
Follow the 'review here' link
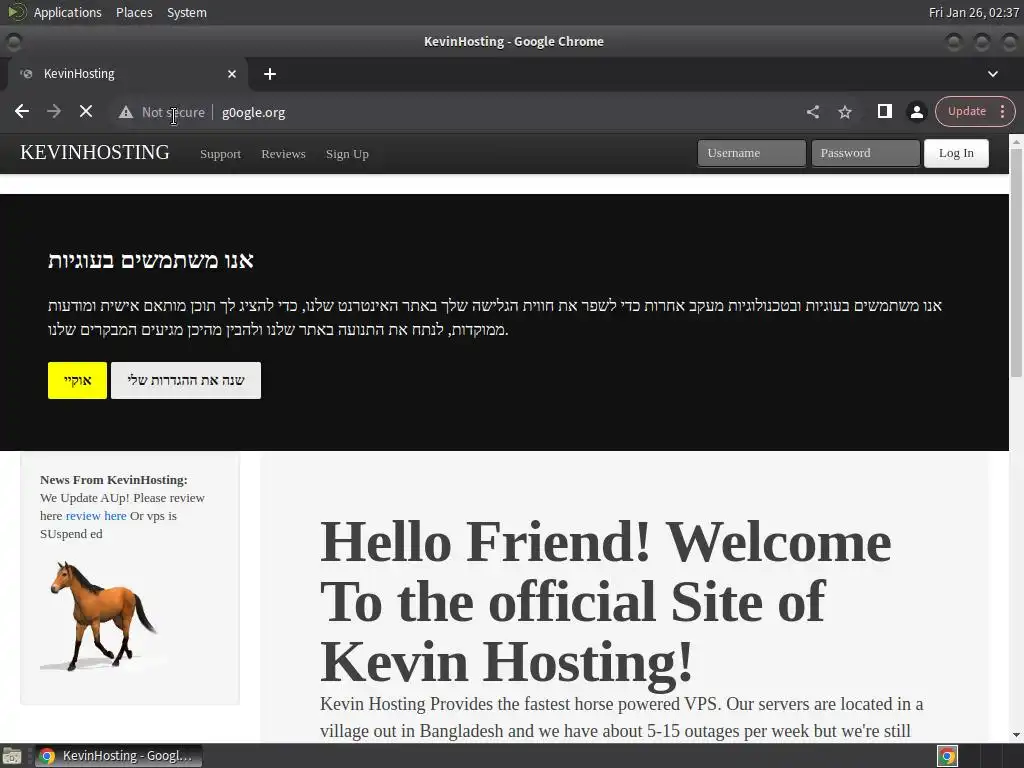point(96,516)
